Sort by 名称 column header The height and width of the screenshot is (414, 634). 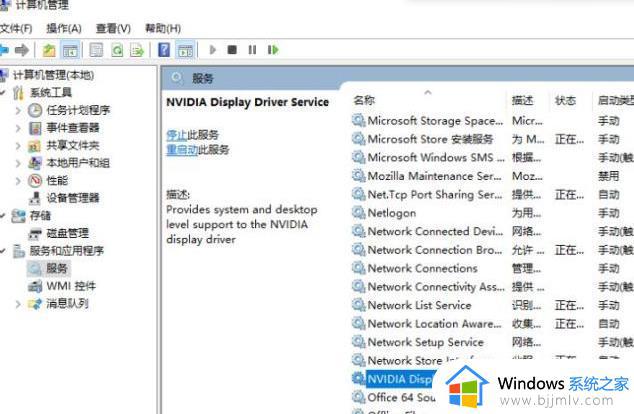[x=364, y=100]
